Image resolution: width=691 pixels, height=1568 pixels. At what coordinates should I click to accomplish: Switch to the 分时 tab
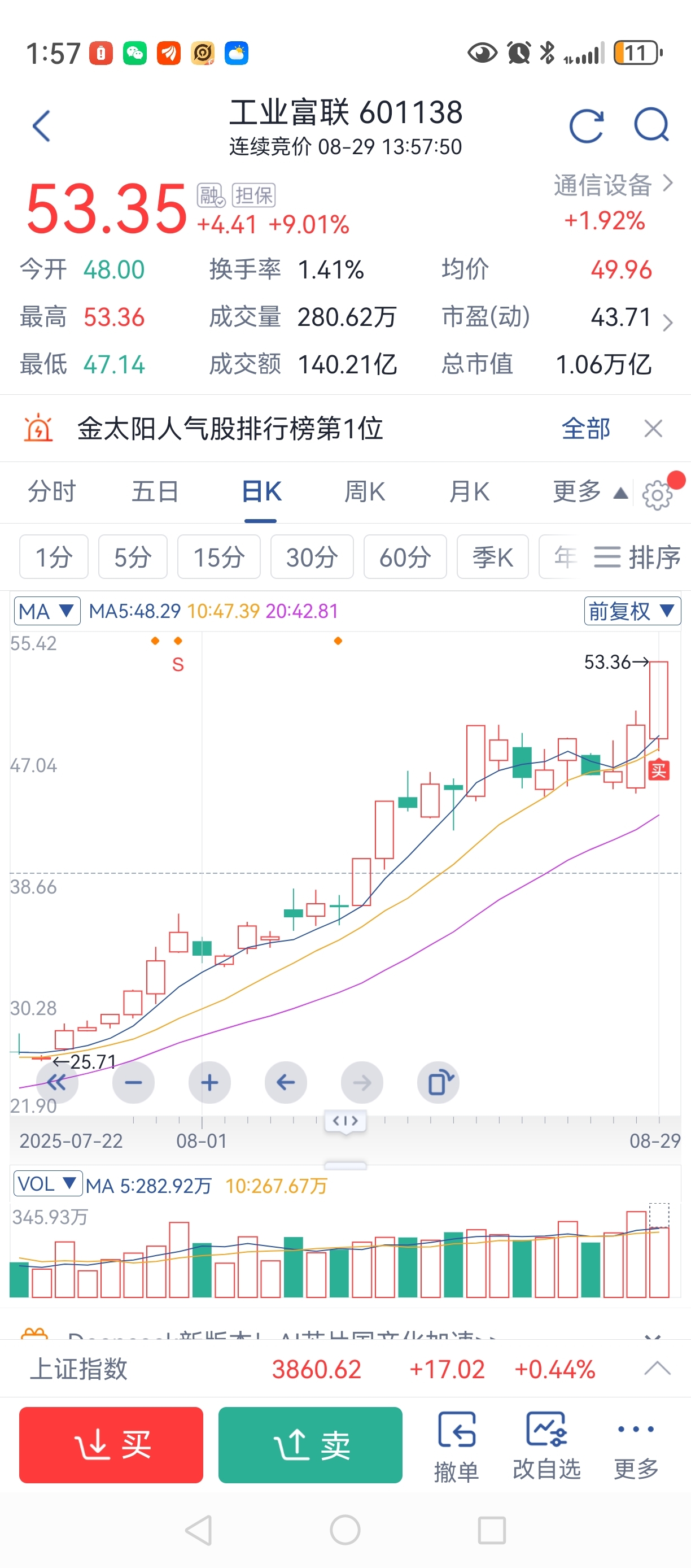pyautogui.click(x=52, y=492)
